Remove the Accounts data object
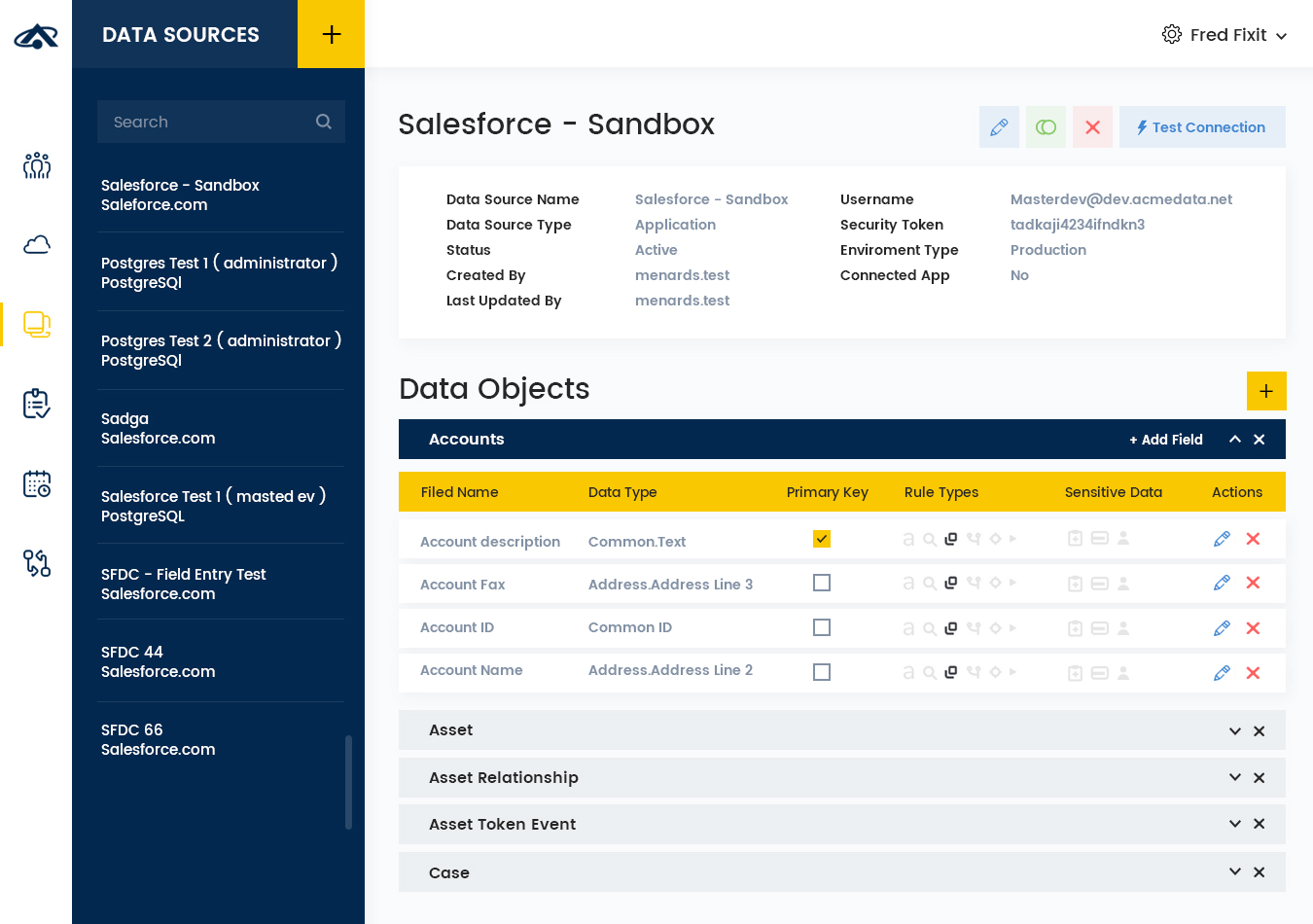The image size is (1313, 924). pos(1260,440)
